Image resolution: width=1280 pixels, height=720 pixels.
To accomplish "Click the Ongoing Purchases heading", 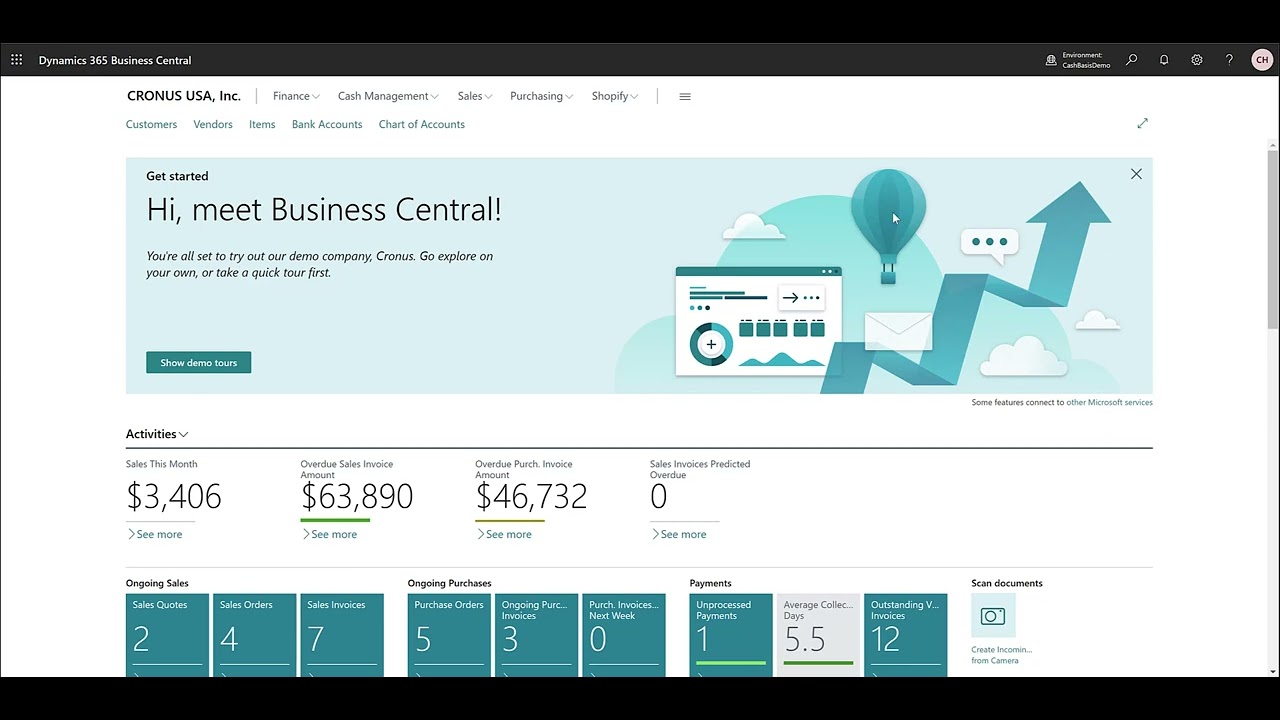I will coord(449,583).
